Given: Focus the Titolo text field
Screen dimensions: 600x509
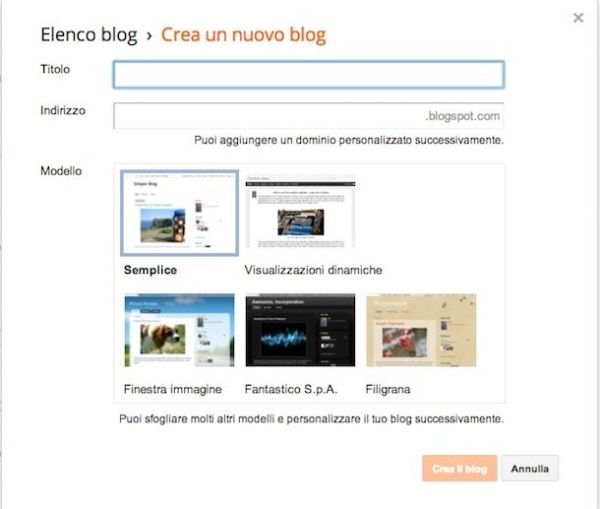Looking at the screenshot, I should point(308,75).
